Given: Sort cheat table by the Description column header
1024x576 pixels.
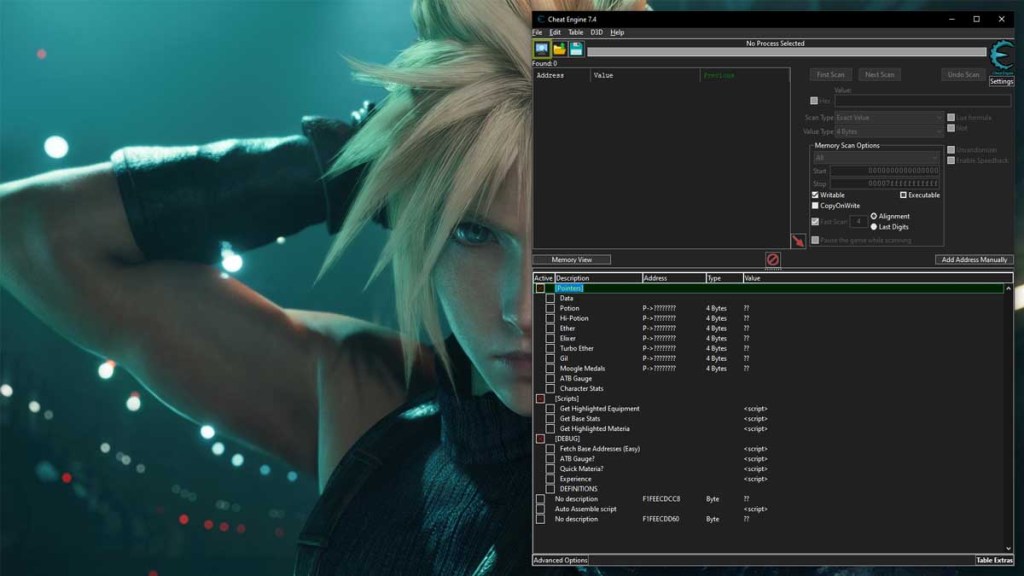Looking at the screenshot, I should 598,278.
